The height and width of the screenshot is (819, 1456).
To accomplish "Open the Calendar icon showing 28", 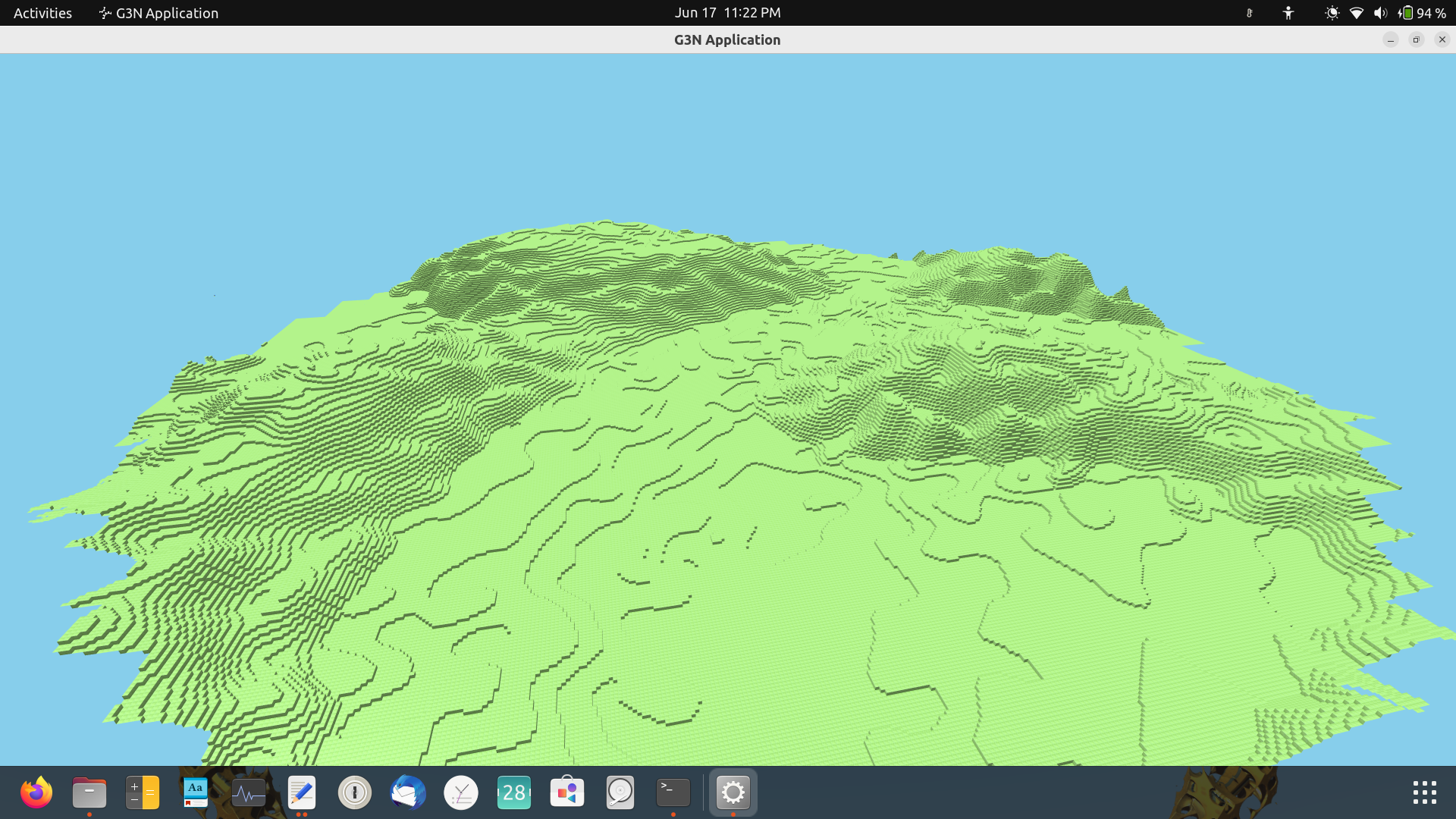I will point(514,793).
